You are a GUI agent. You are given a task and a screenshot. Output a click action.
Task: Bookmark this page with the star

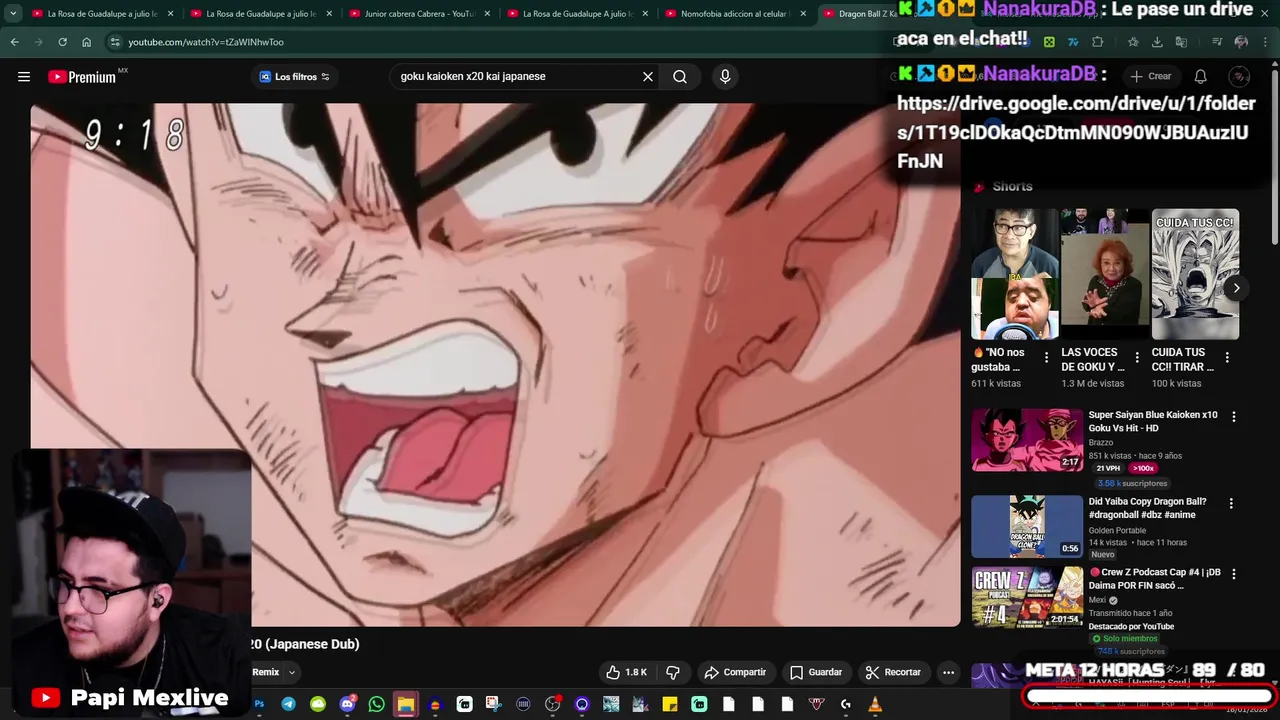1133,42
